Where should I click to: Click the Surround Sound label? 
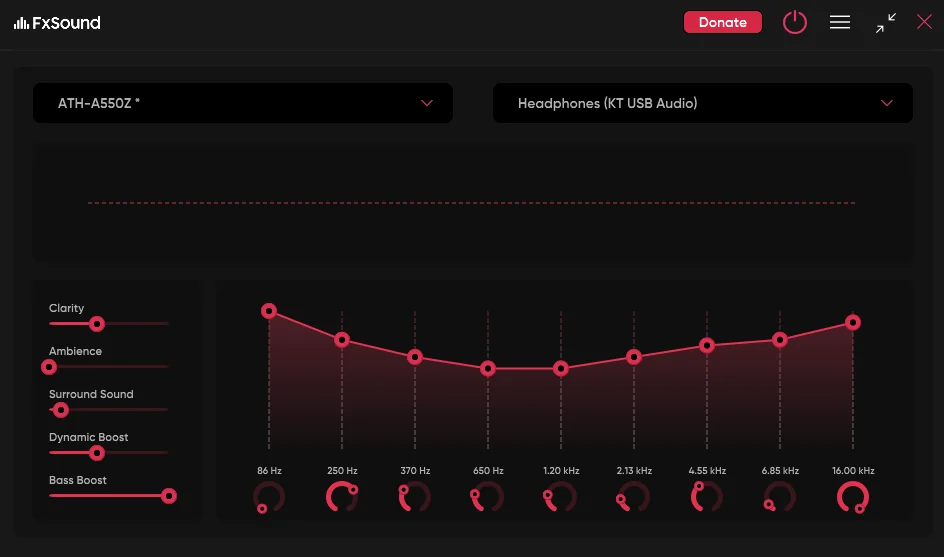91,394
